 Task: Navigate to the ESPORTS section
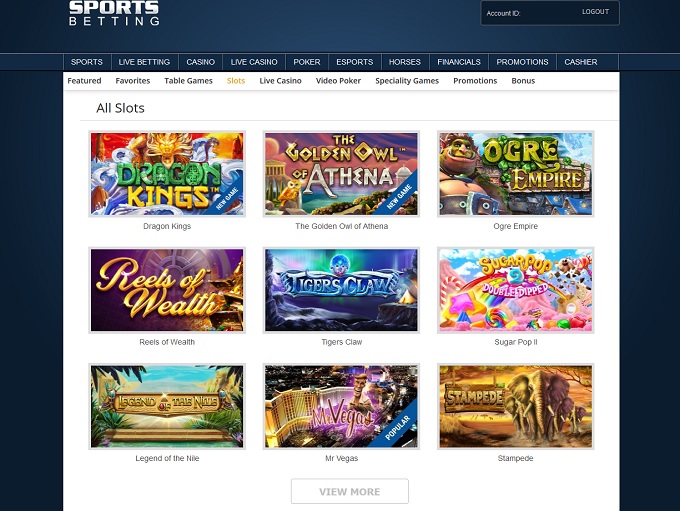pyautogui.click(x=354, y=62)
